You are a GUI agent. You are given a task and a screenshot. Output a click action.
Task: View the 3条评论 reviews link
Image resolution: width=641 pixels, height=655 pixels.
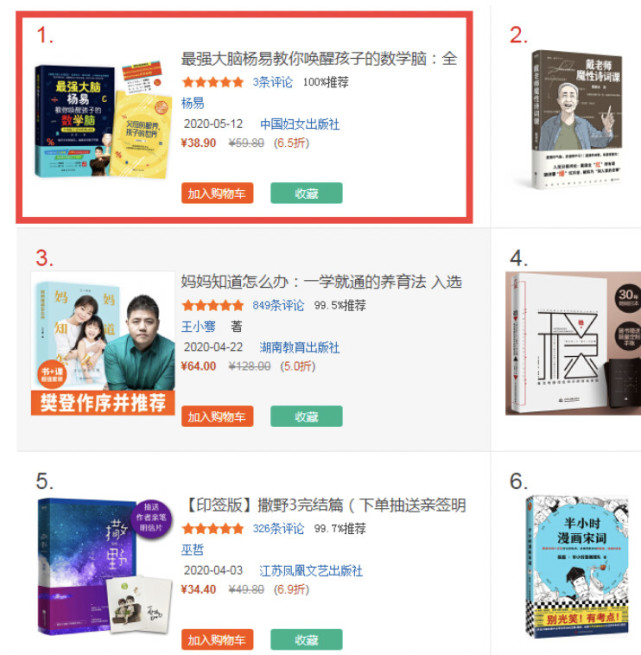pyautogui.click(x=272, y=82)
